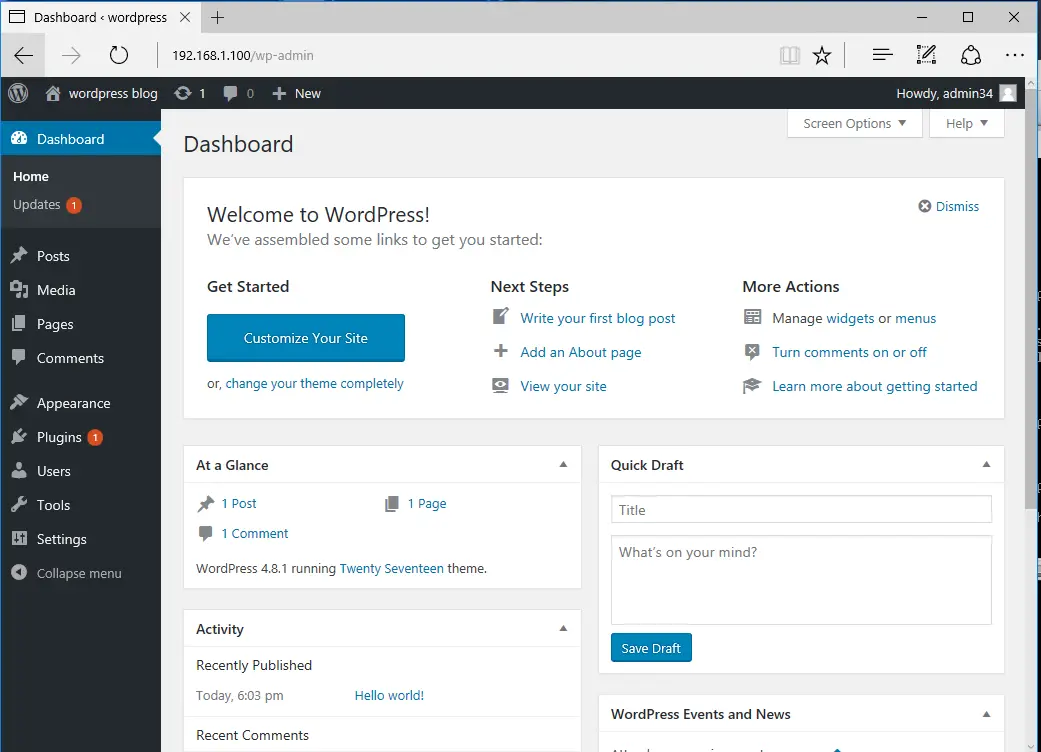Click the WordPress logo in admin bar

click(x=18, y=93)
